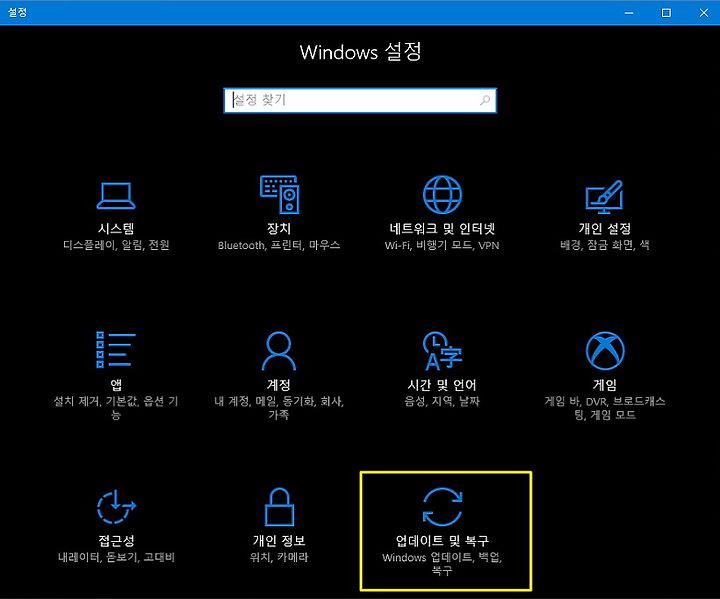Screen dimensions: 720x599
Task: Open the 시간 및 언어 clock icon
Action: [442, 350]
